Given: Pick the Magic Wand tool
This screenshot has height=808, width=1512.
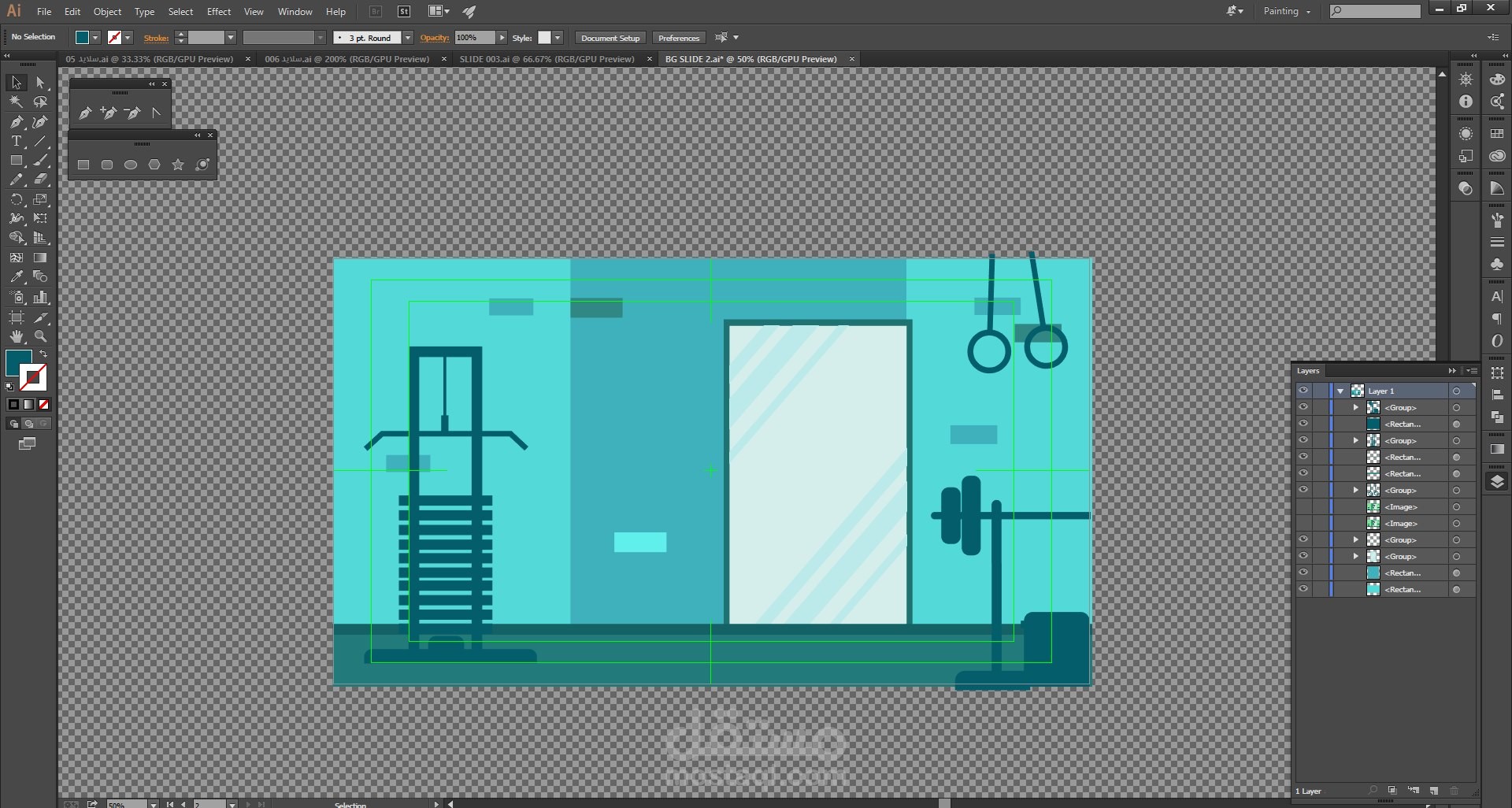Looking at the screenshot, I should point(16,102).
